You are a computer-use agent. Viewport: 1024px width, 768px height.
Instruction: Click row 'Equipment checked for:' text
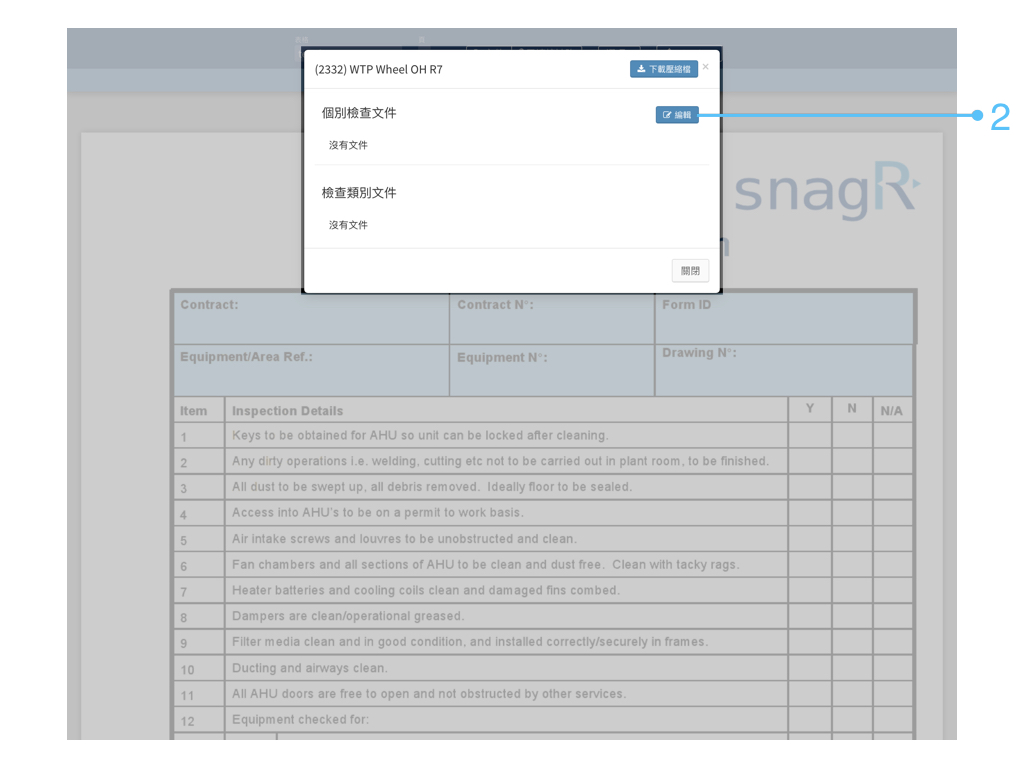pos(300,720)
